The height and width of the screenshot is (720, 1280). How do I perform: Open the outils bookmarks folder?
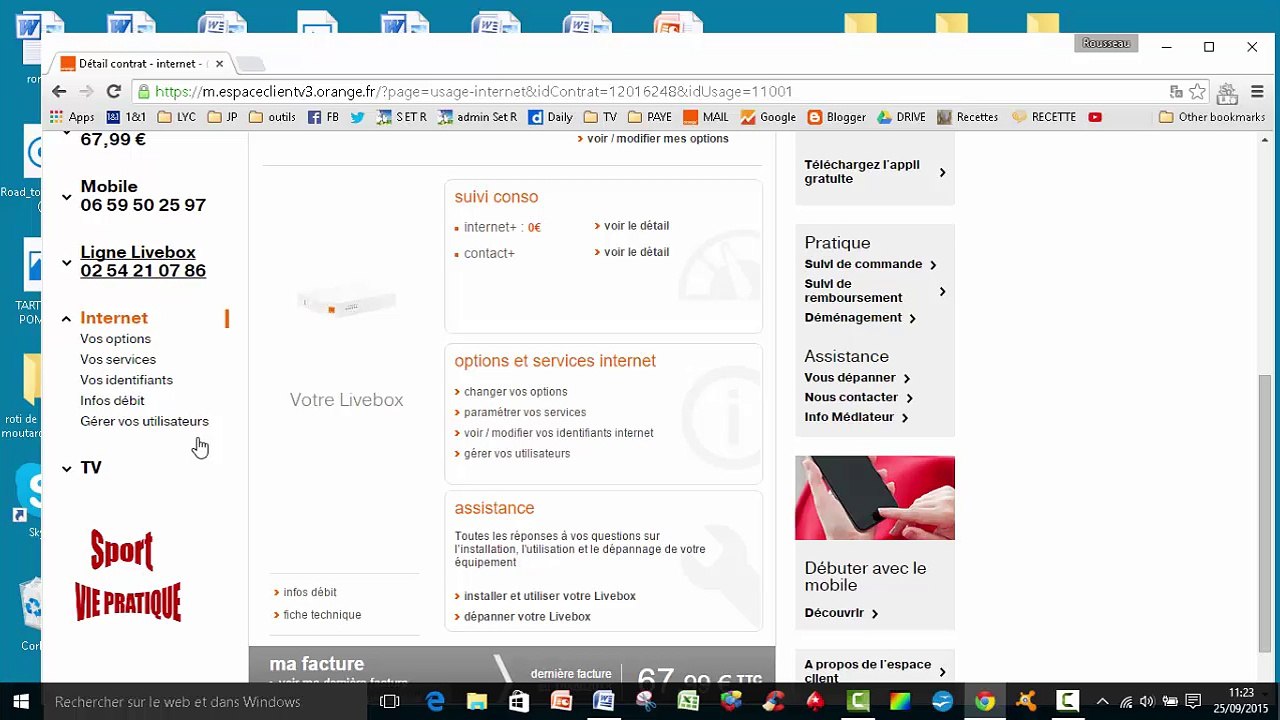coord(272,117)
